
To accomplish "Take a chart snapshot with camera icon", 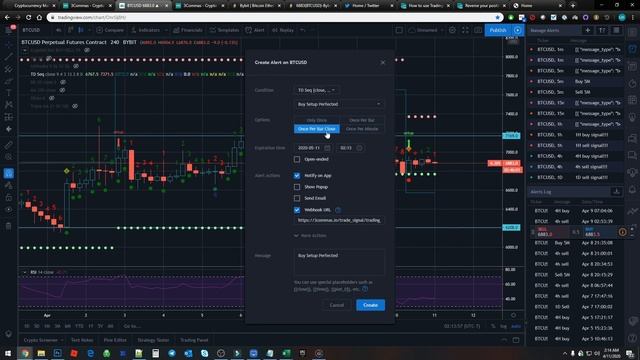I will click(x=478, y=30).
